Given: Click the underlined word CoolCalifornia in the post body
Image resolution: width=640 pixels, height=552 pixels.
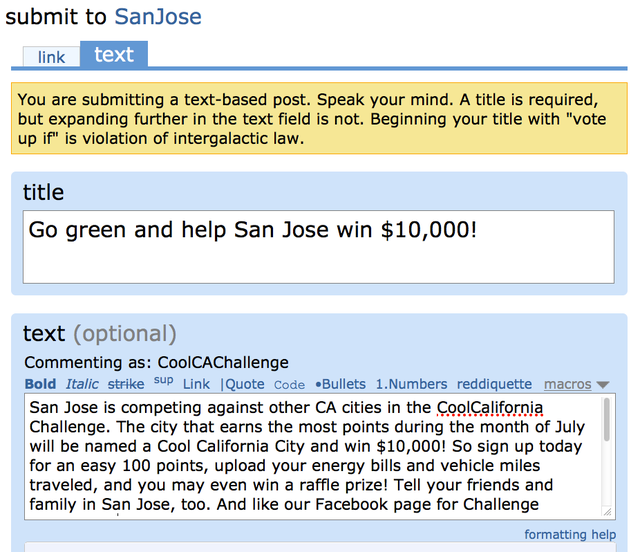Looking at the screenshot, I should point(490,408).
